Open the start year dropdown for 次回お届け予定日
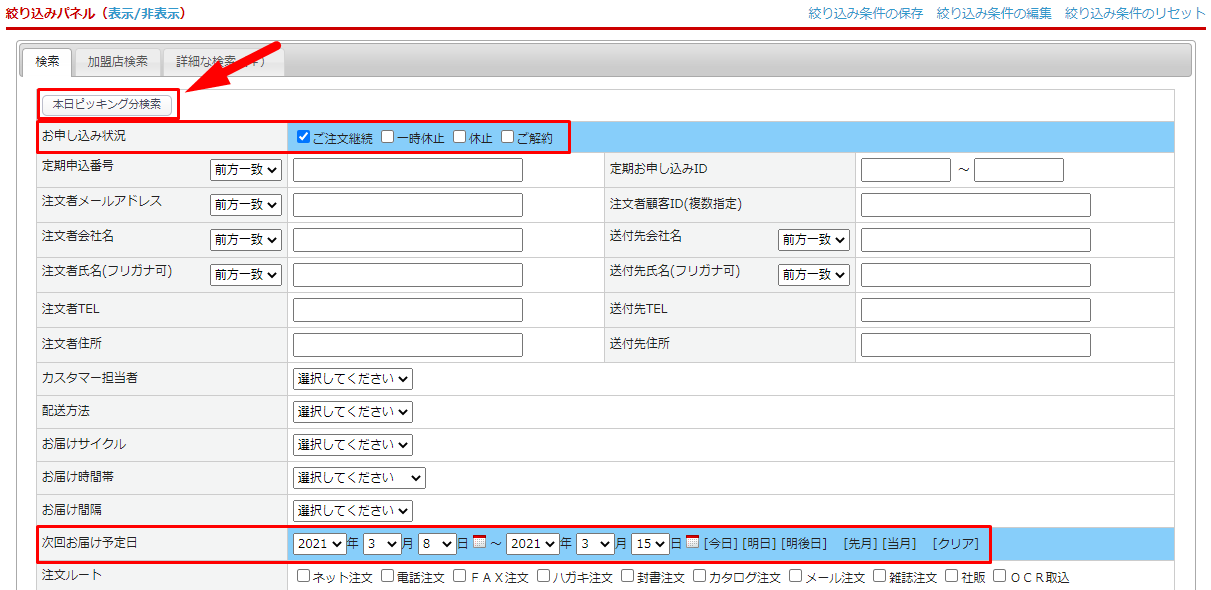Image resolution: width=1211 pixels, height=590 pixels. point(320,544)
